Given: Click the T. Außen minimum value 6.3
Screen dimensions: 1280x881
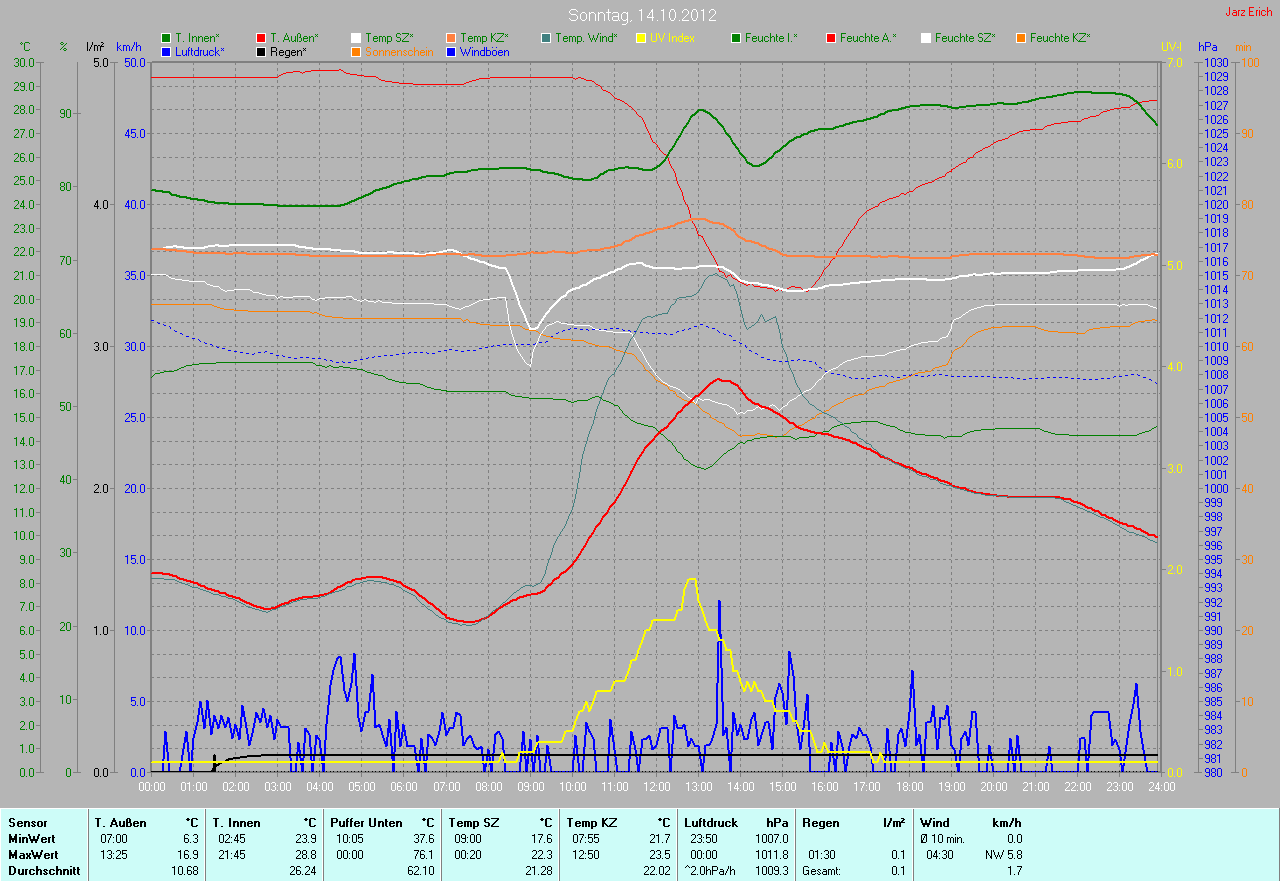Looking at the screenshot, I should (x=191, y=839).
